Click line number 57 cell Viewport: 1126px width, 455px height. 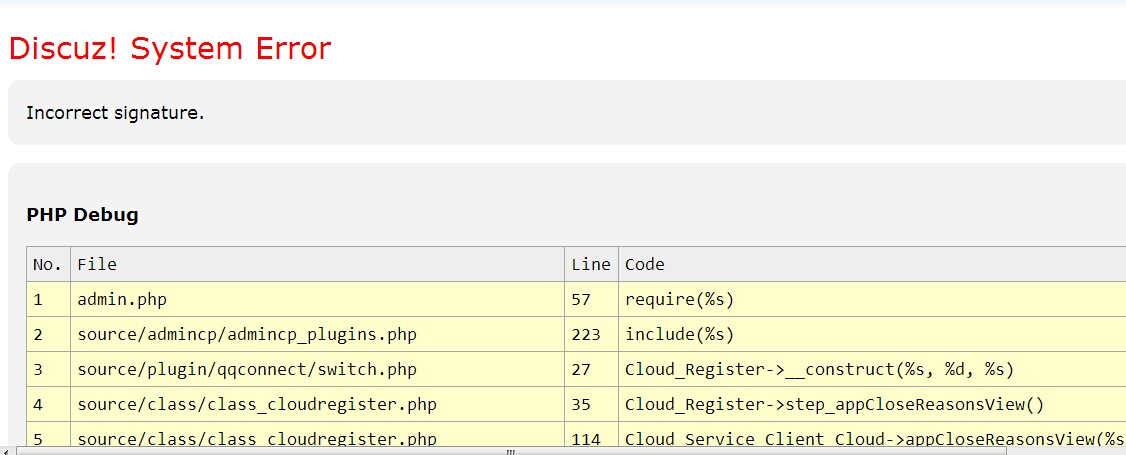(x=581, y=299)
